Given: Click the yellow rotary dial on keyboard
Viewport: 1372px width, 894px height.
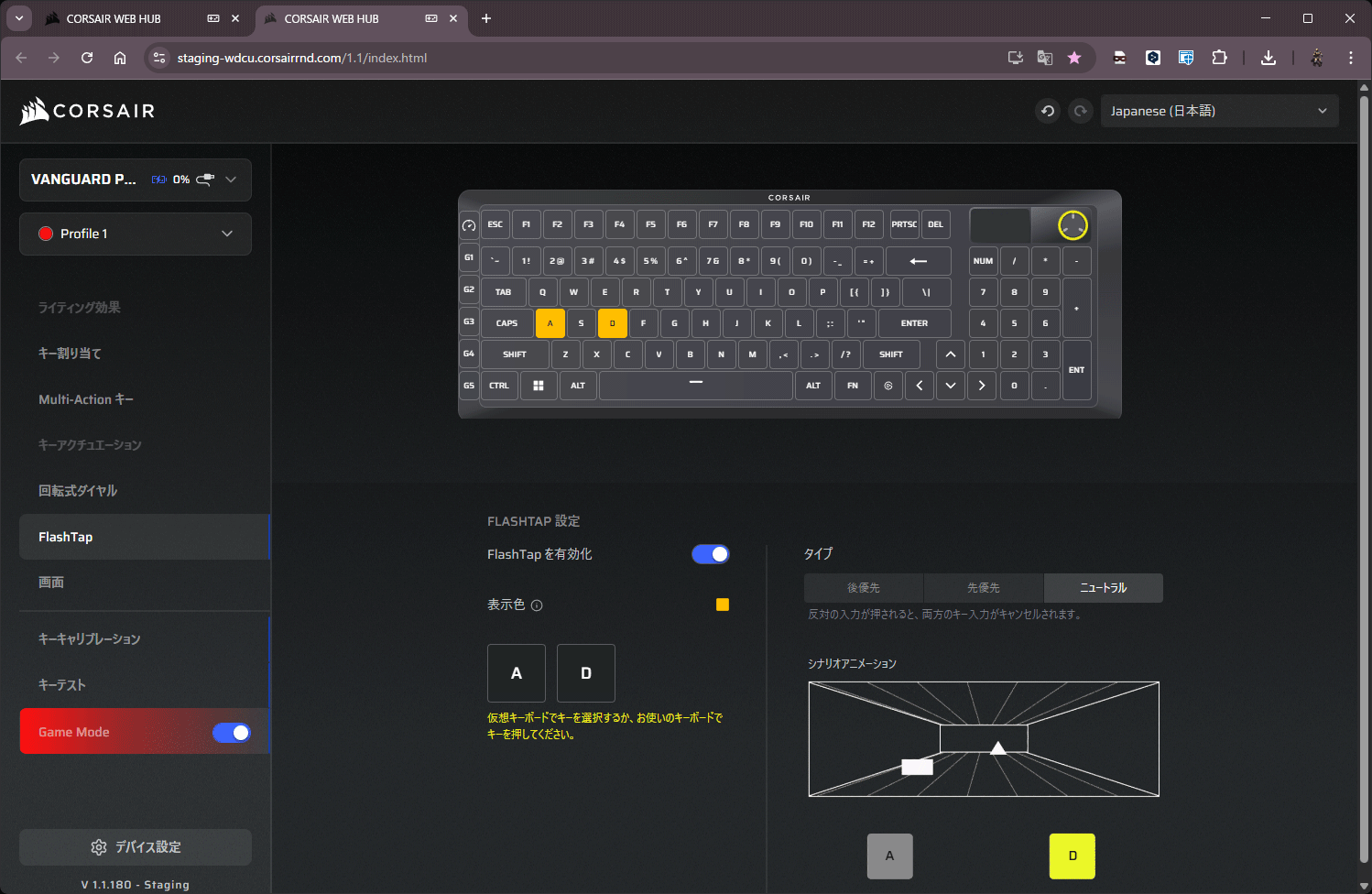Looking at the screenshot, I should click(x=1073, y=224).
